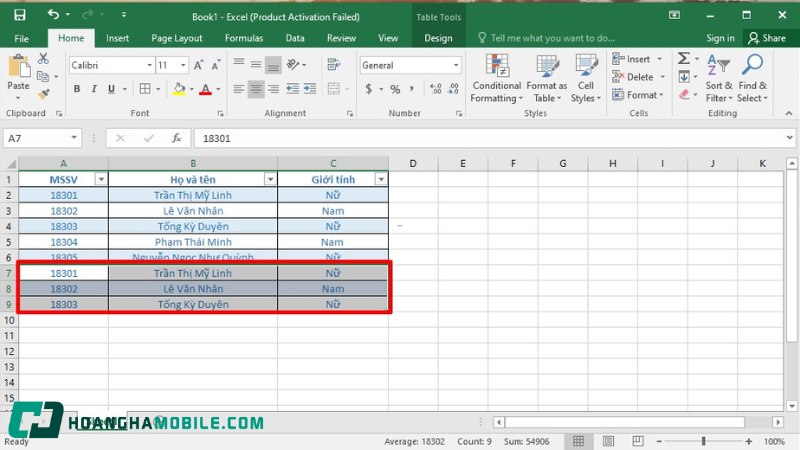Viewport: 800px width, 450px height.
Task: Click the Share button
Action: [767, 38]
